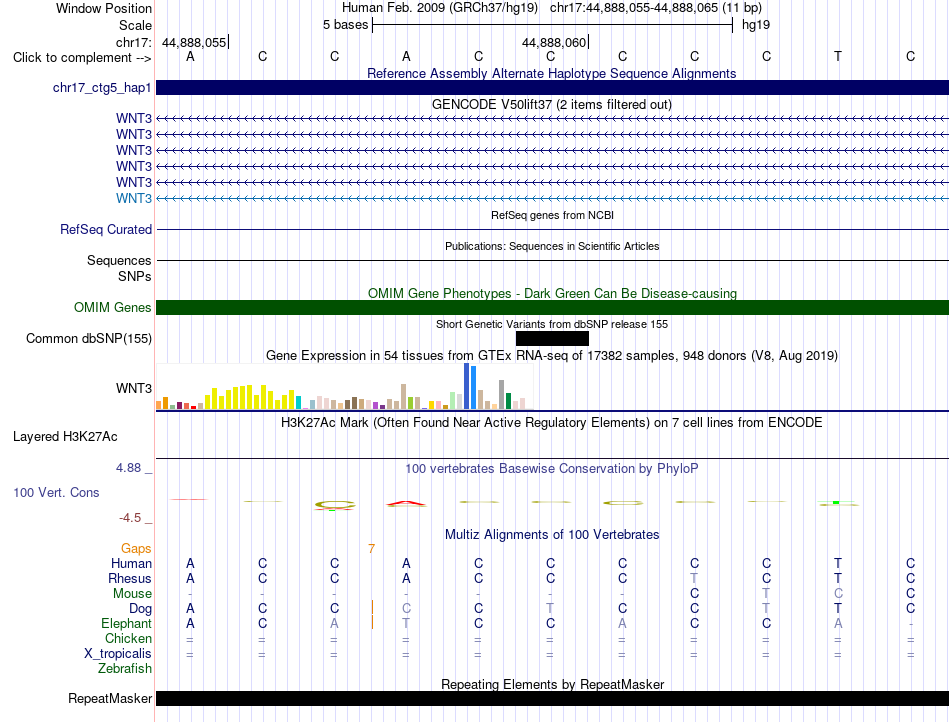
Task: Click the Human alignment row label
Action: (131, 563)
